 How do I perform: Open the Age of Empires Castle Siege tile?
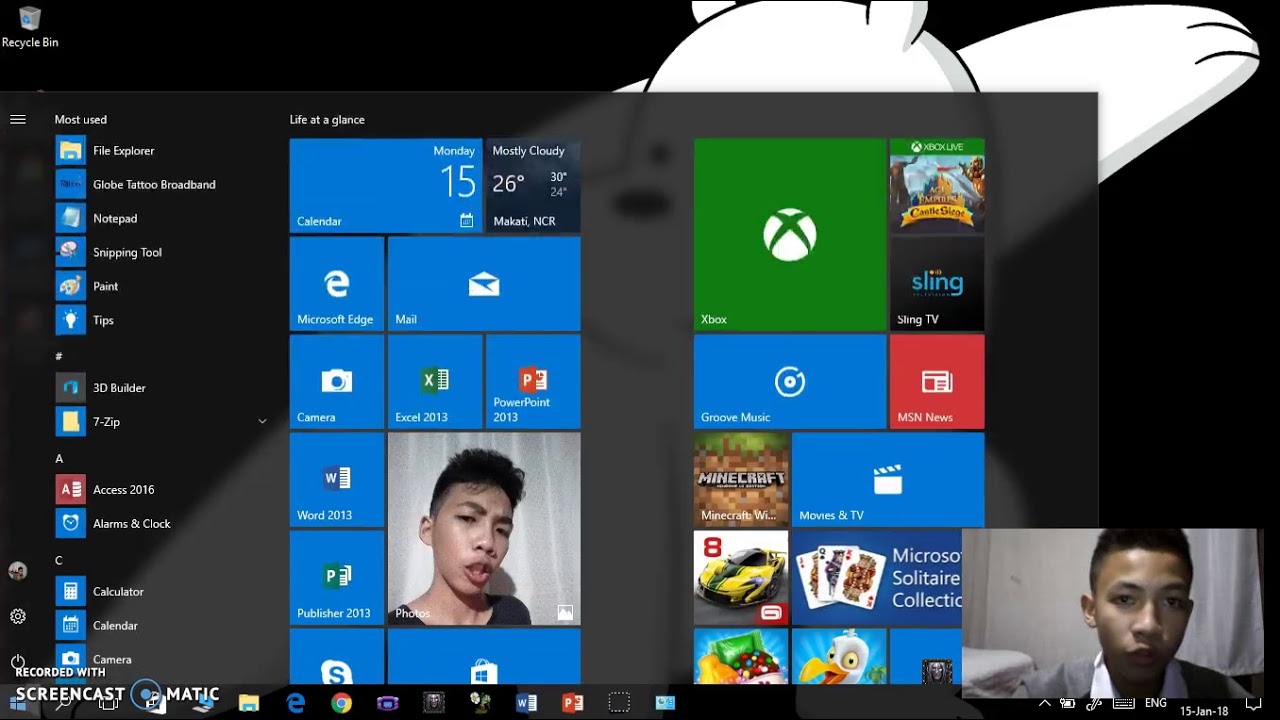(937, 186)
